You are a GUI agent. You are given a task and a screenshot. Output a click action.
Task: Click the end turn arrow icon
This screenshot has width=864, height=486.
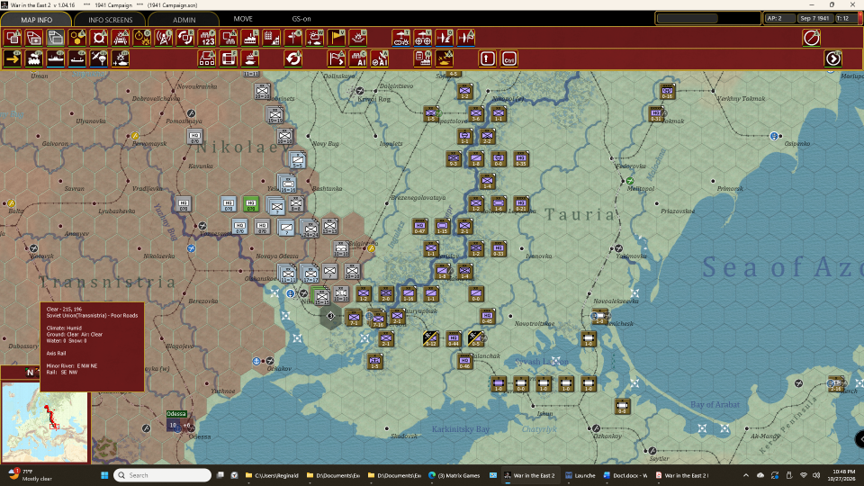(x=833, y=58)
